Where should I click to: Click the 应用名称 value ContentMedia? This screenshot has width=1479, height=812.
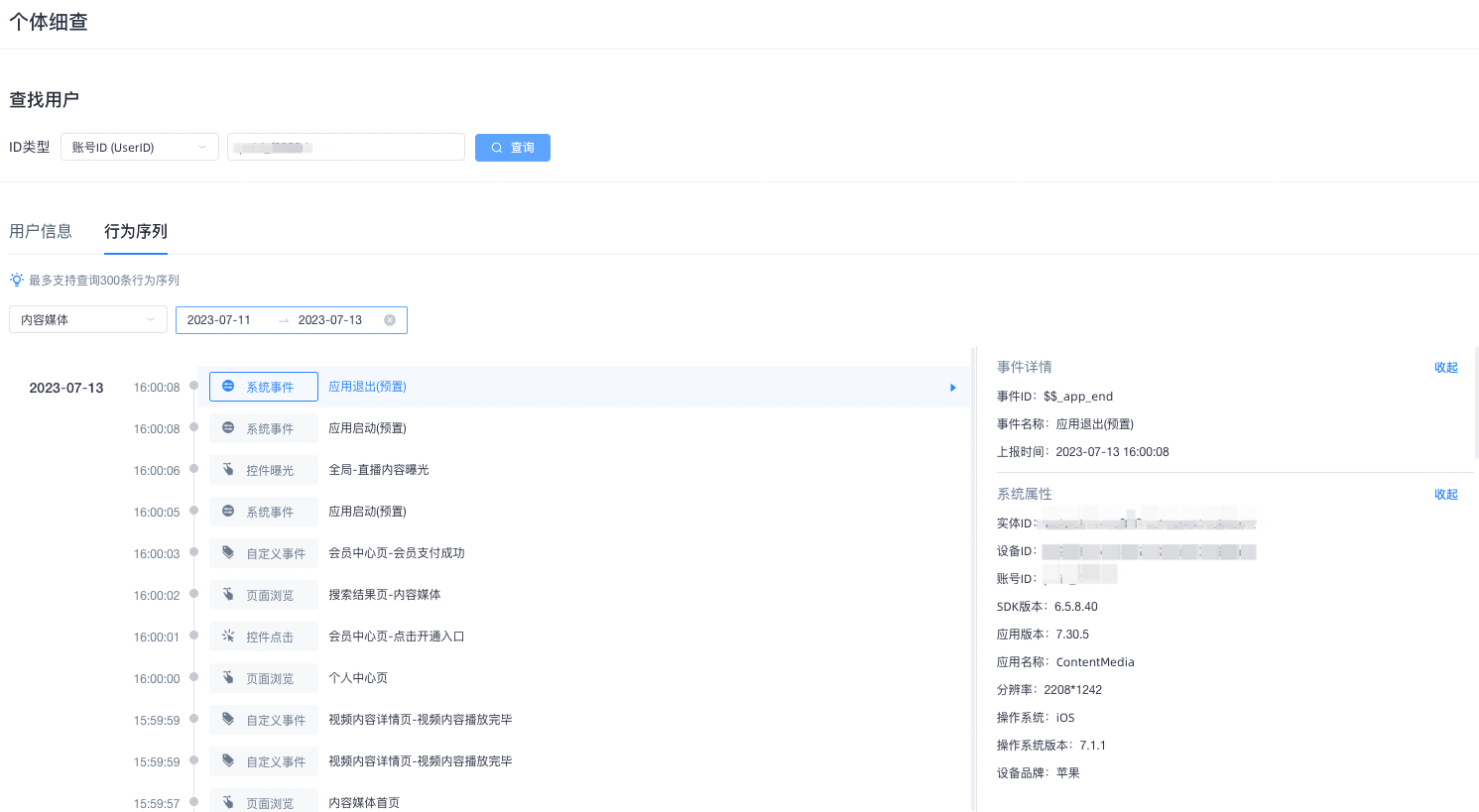tap(1095, 662)
